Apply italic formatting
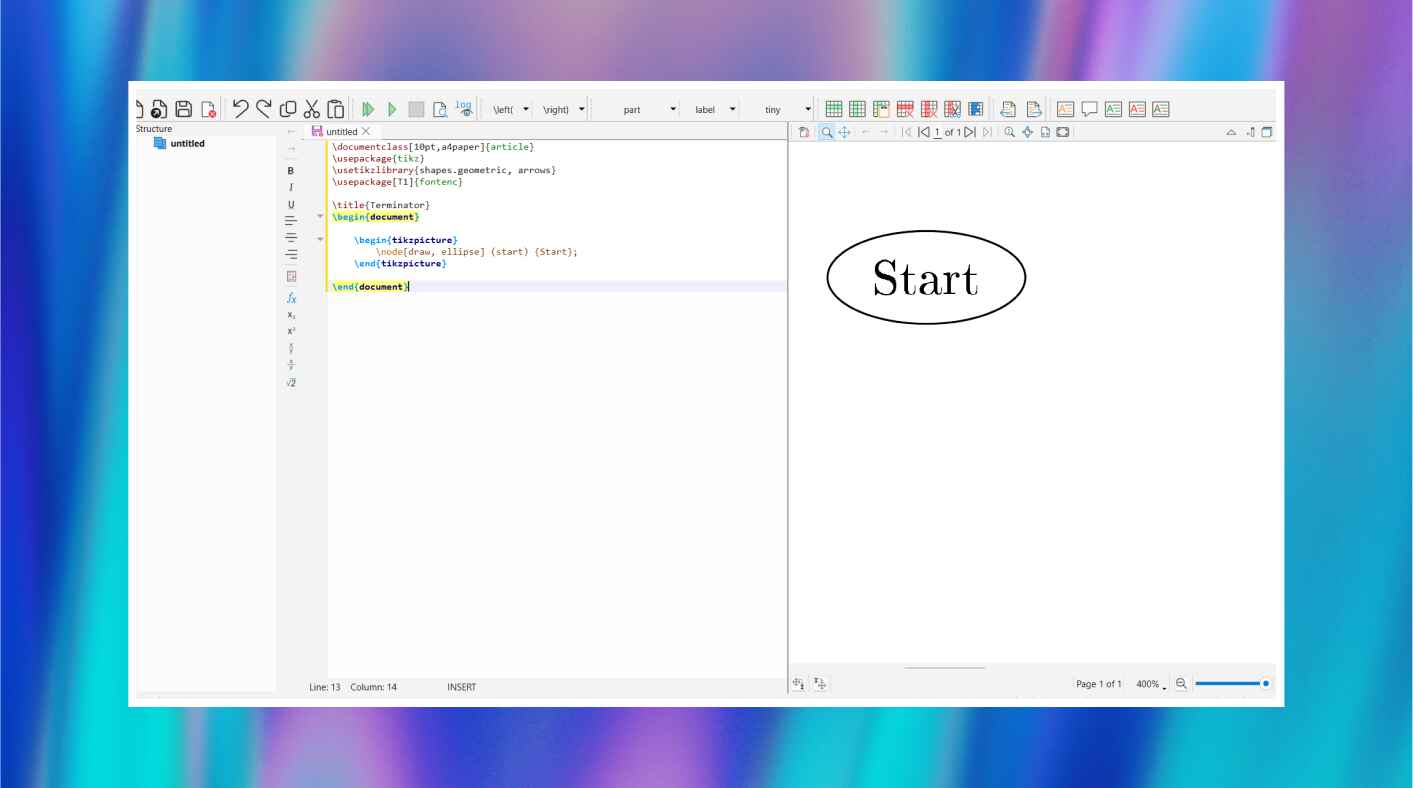The image size is (1413, 788). [x=291, y=188]
